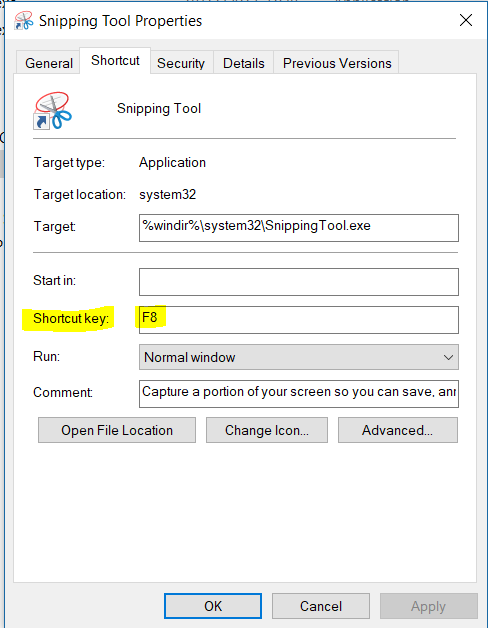Open the Security tab
This screenshot has width=488, height=628.
point(181,63)
